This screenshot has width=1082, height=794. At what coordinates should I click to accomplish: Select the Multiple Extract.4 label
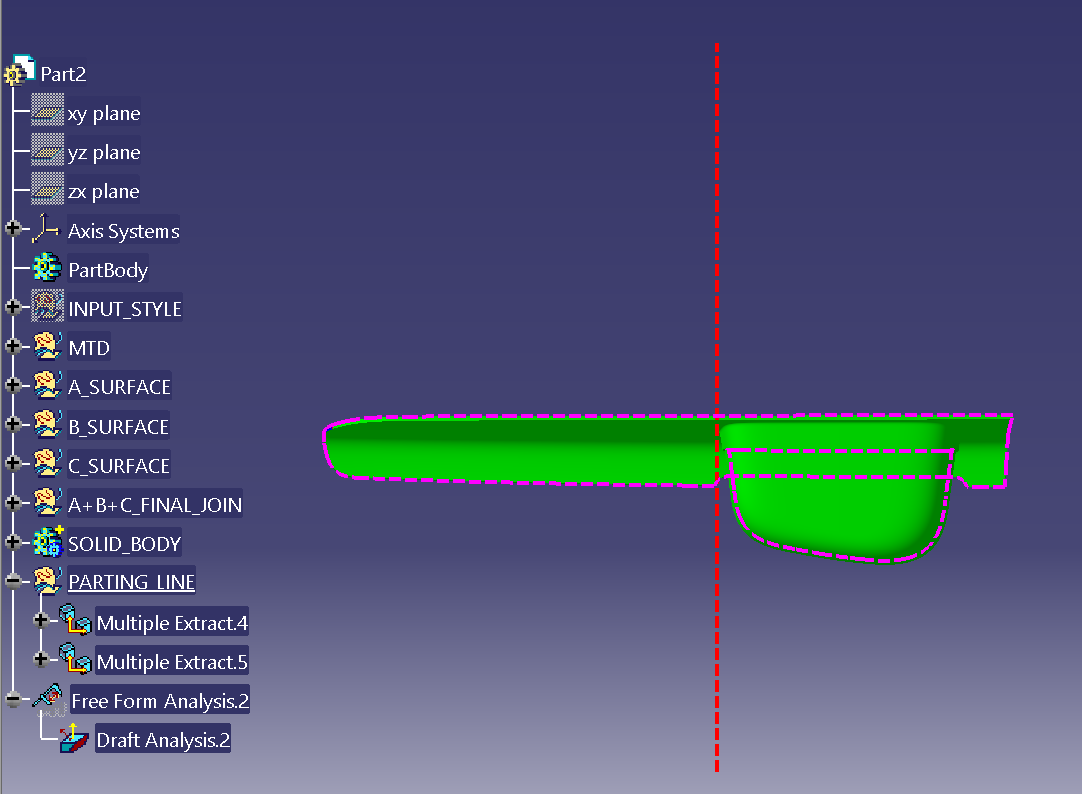[172, 623]
